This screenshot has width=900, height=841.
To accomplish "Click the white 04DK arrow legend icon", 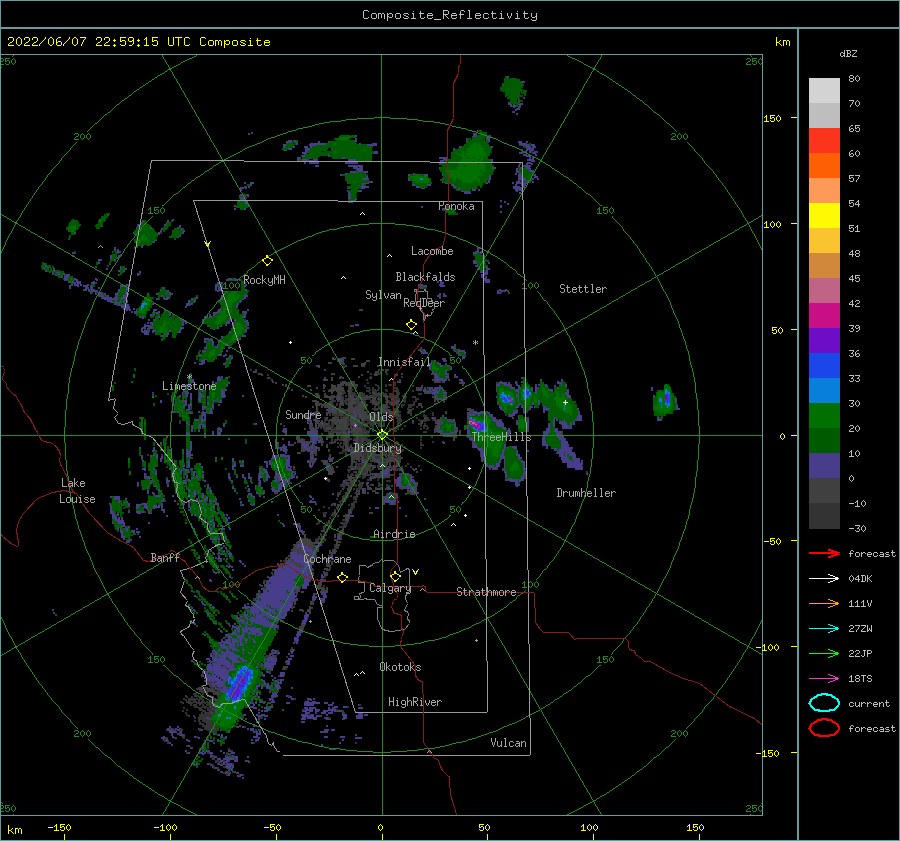I will [824, 578].
